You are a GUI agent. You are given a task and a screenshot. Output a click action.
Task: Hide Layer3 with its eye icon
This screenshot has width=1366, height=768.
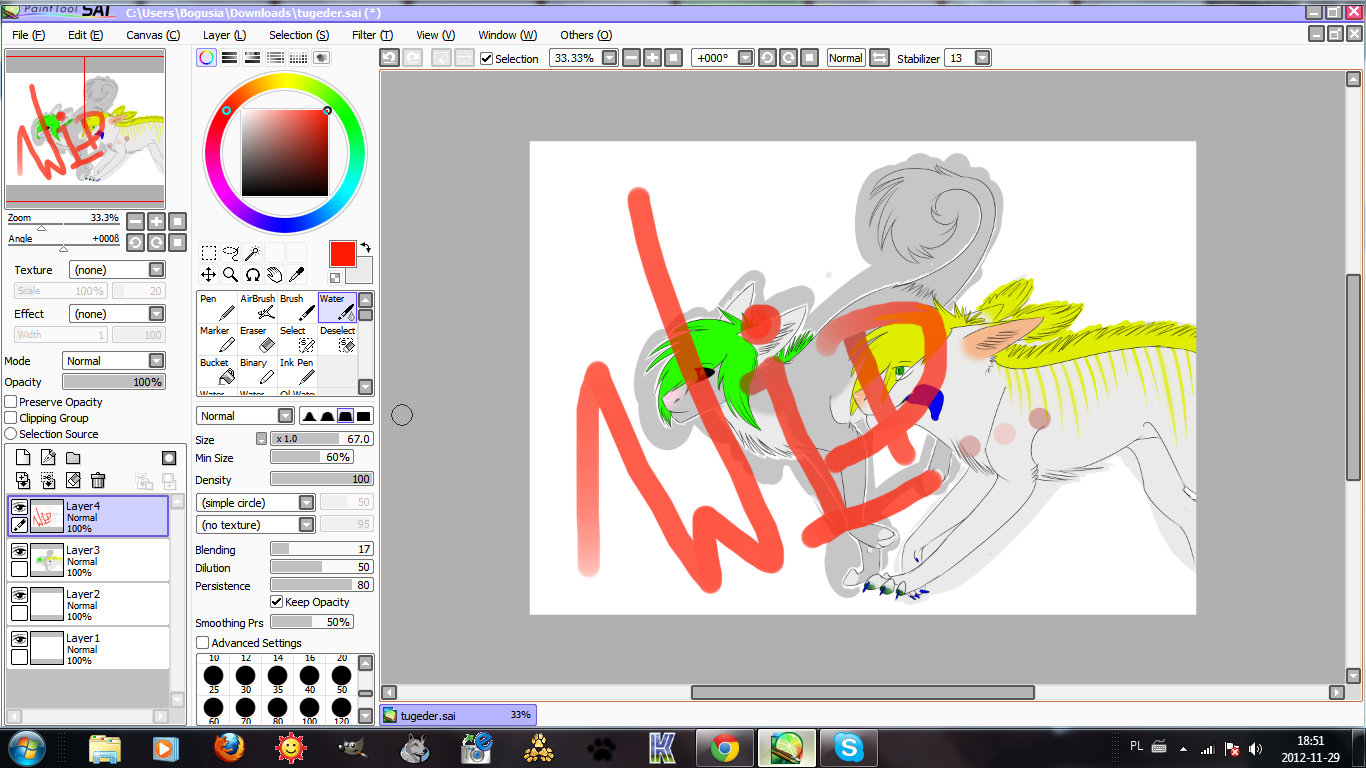pyautogui.click(x=19, y=551)
